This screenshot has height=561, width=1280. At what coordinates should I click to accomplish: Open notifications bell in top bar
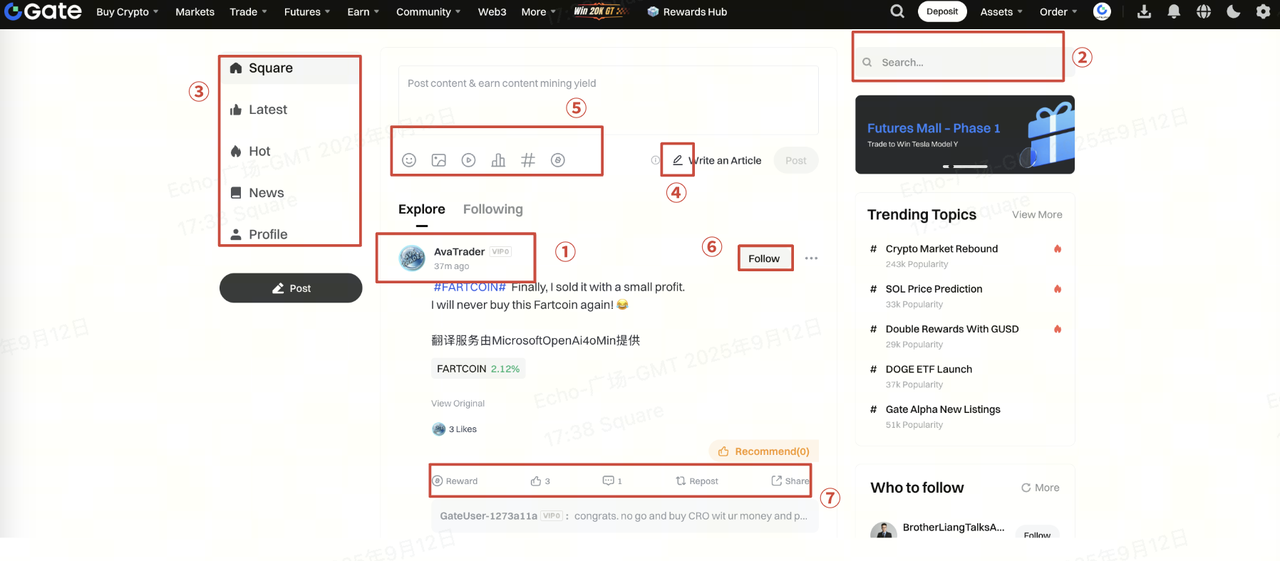pyautogui.click(x=1174, y=12)
